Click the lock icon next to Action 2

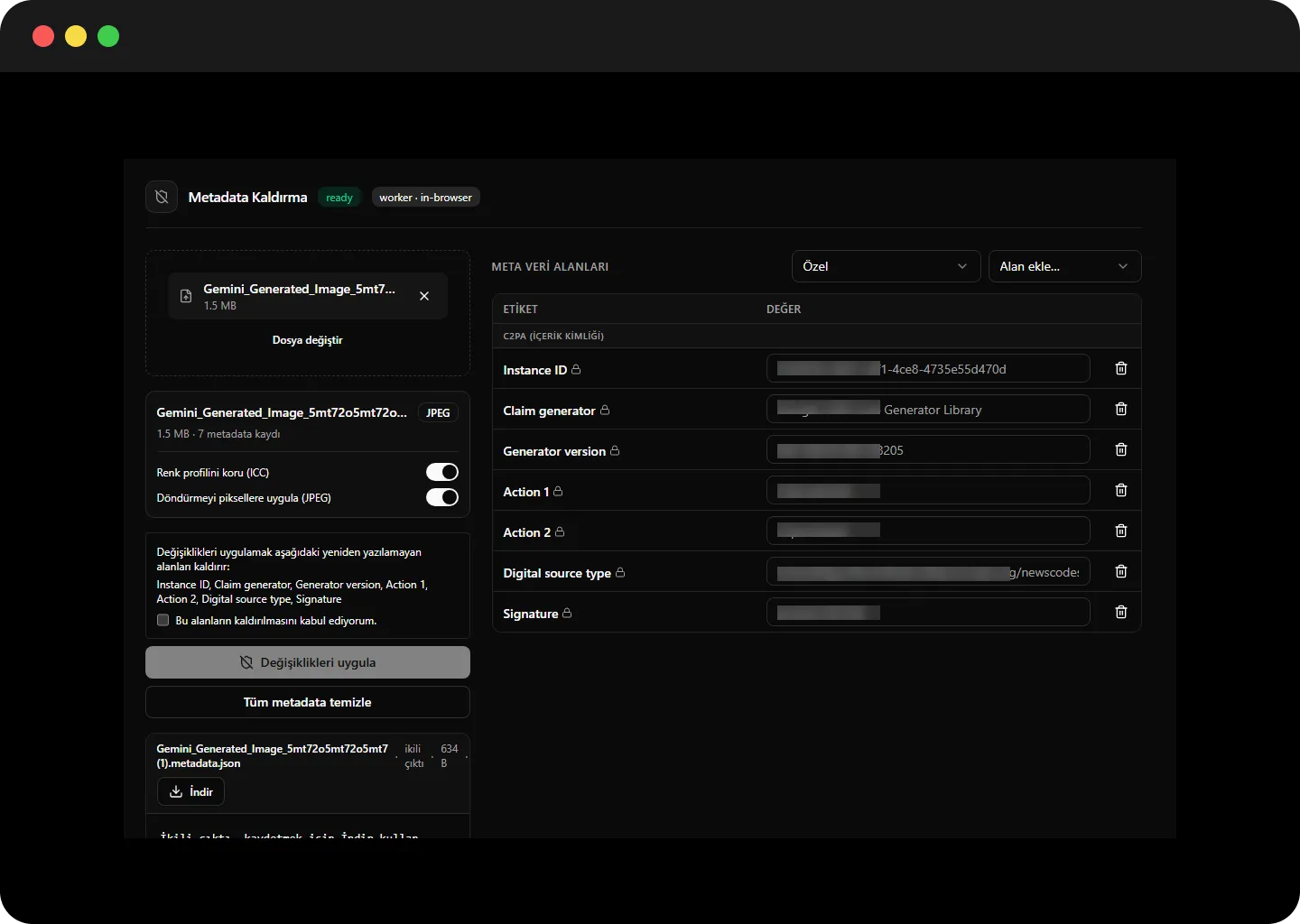tap(560, 531)
